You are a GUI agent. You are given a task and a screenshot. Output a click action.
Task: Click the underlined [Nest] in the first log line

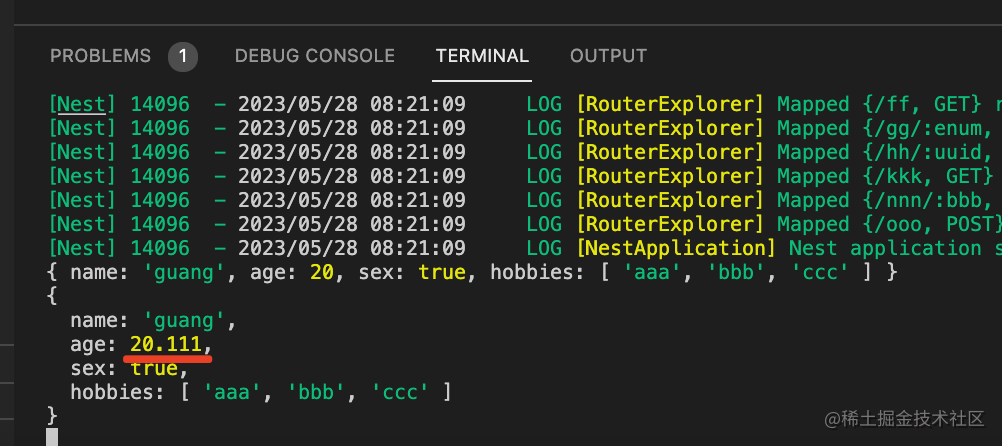pos(84,104)
